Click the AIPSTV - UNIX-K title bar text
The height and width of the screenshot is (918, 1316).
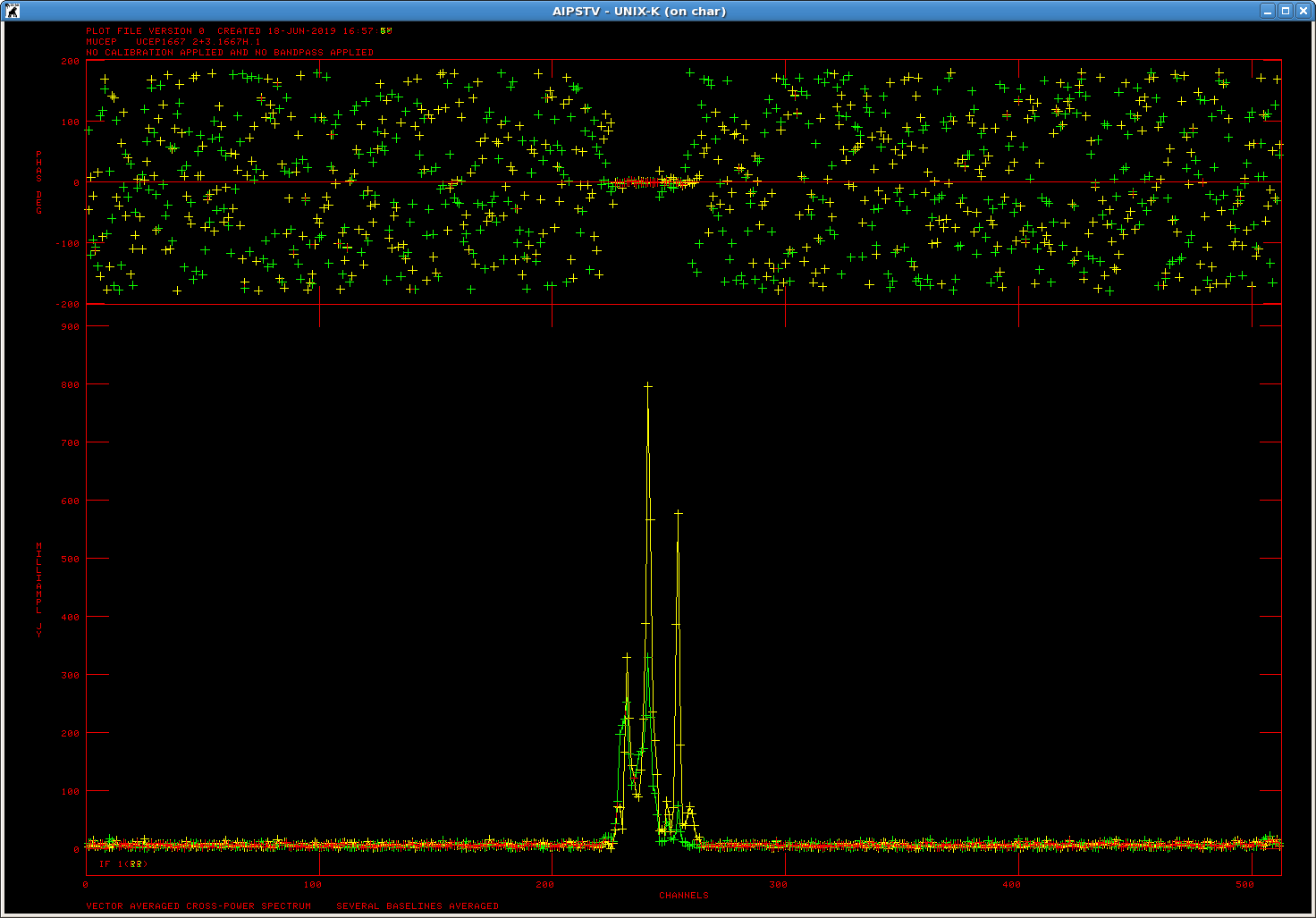[x=638, y=11]
